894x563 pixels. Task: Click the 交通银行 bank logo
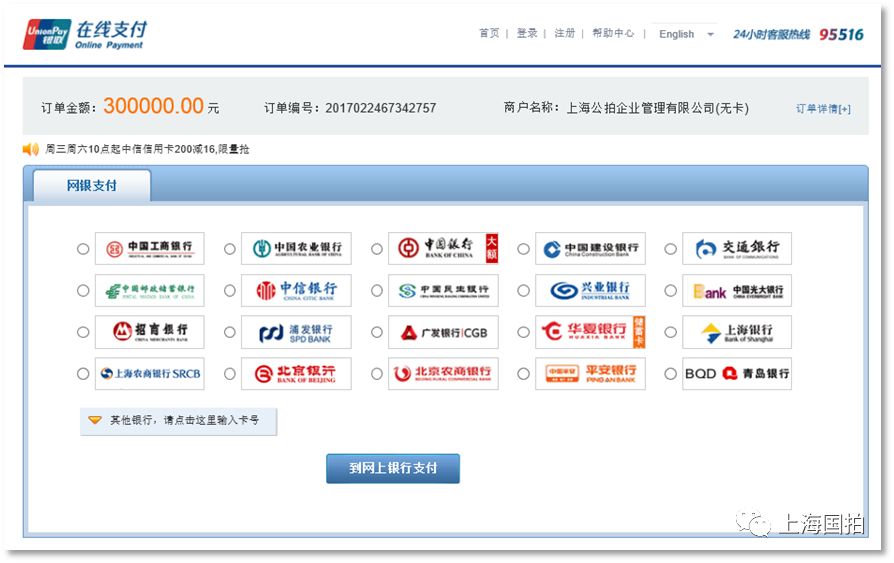pos(737,249)
